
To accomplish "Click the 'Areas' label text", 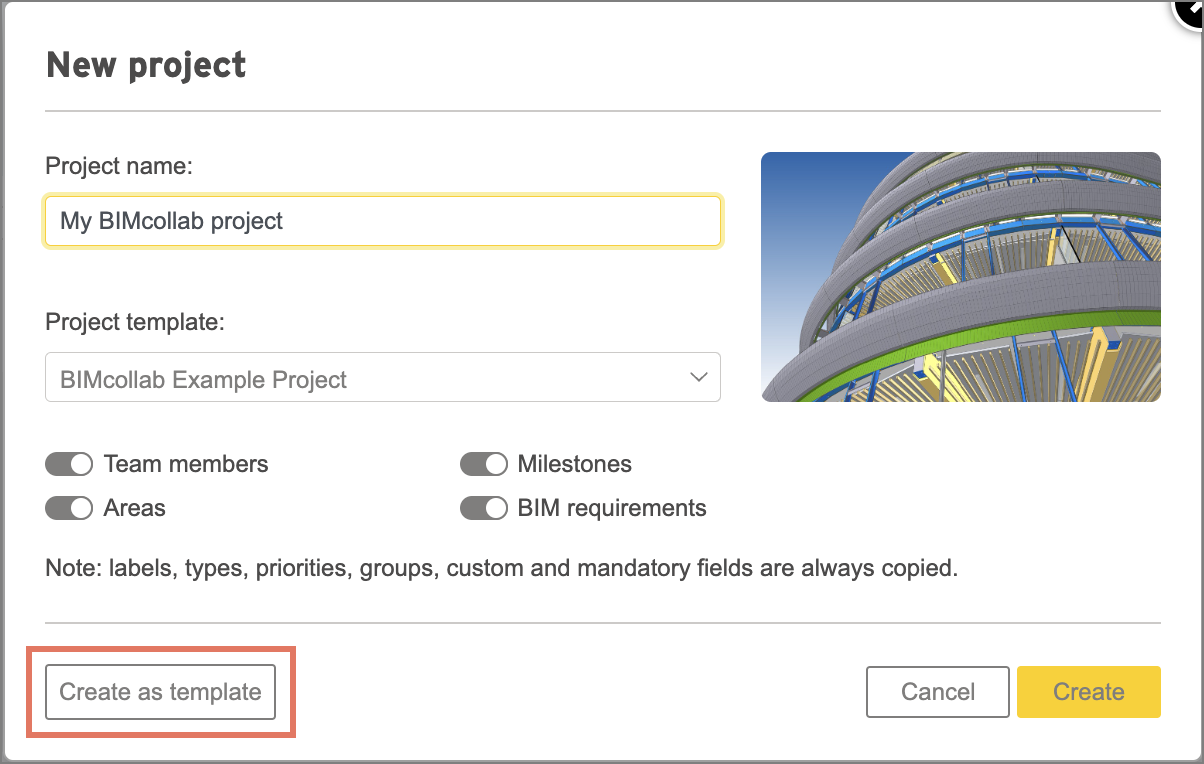I will [x=135, y=508].
